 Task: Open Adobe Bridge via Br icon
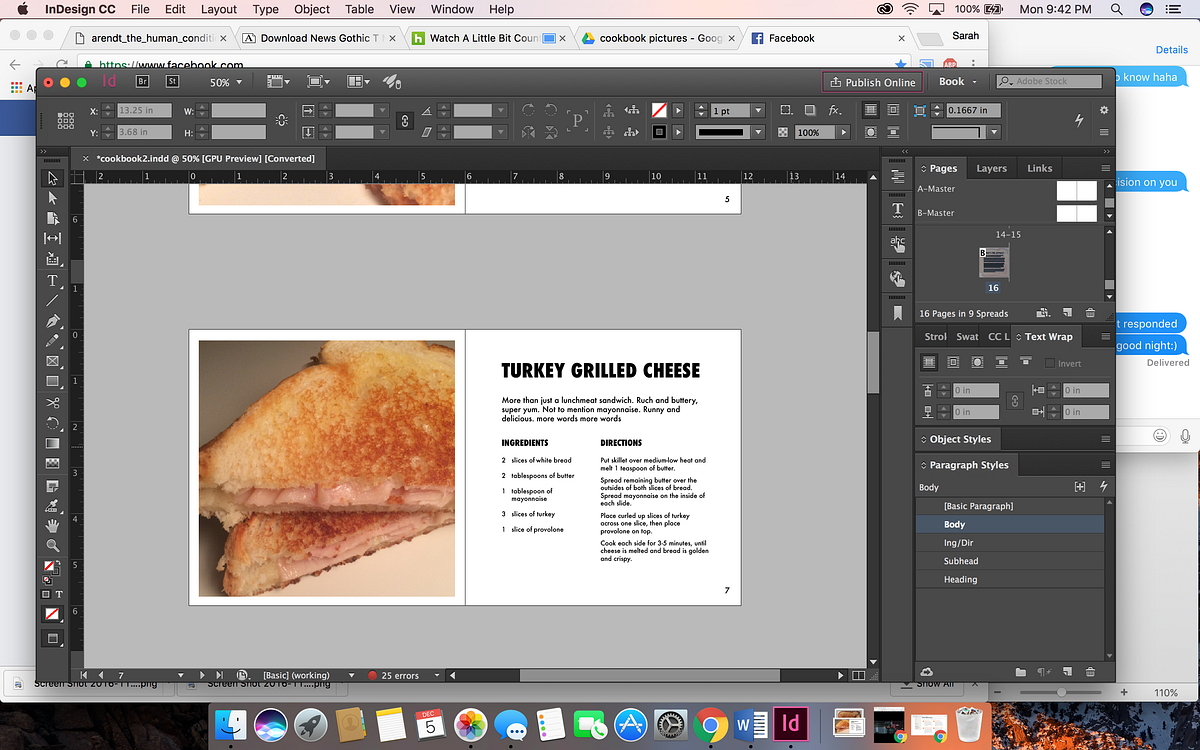(x=142, y=82)
